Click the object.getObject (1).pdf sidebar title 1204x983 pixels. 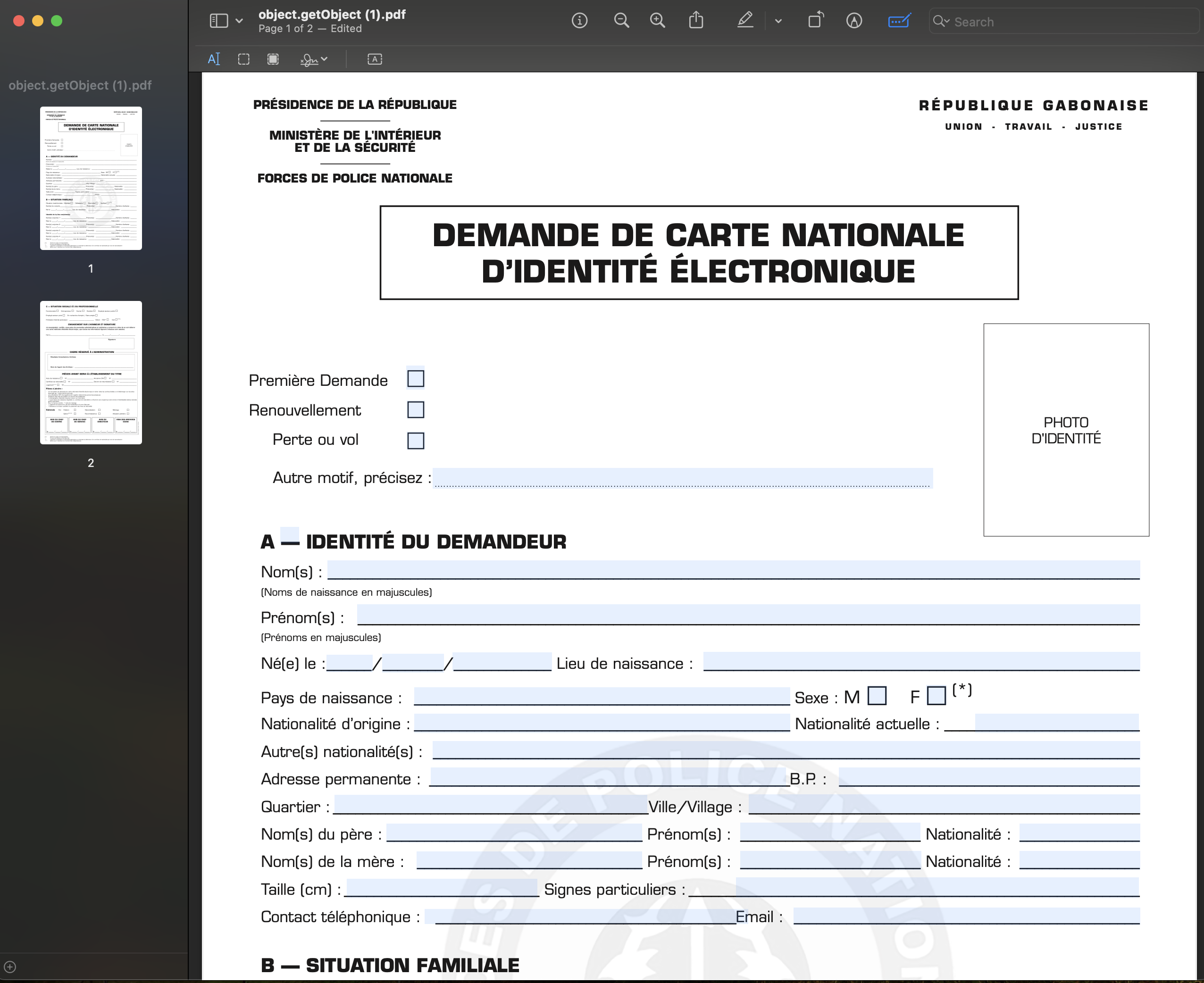80,85
